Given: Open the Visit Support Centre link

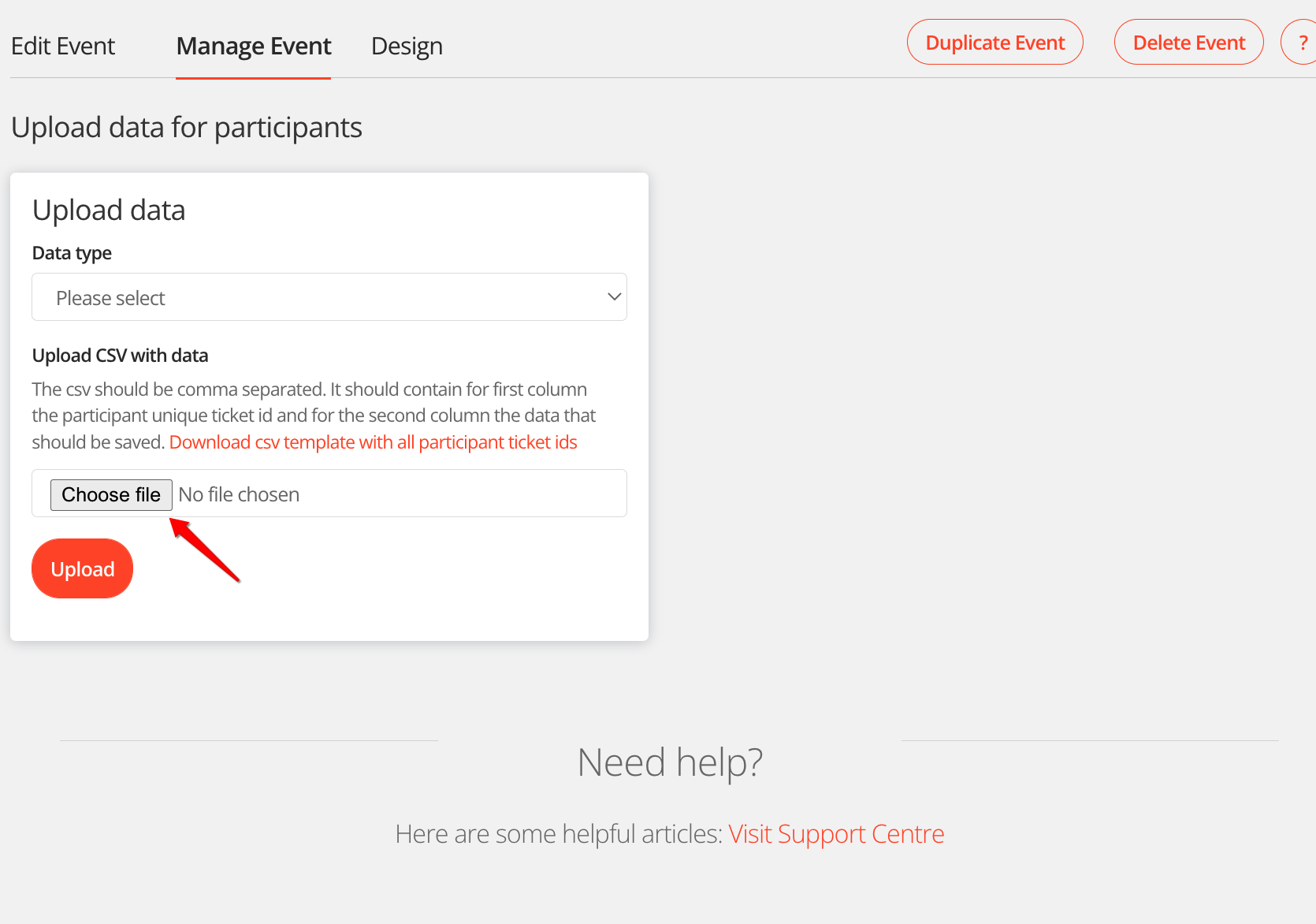Looking at the screenshot, I should (x=835, y=834).
